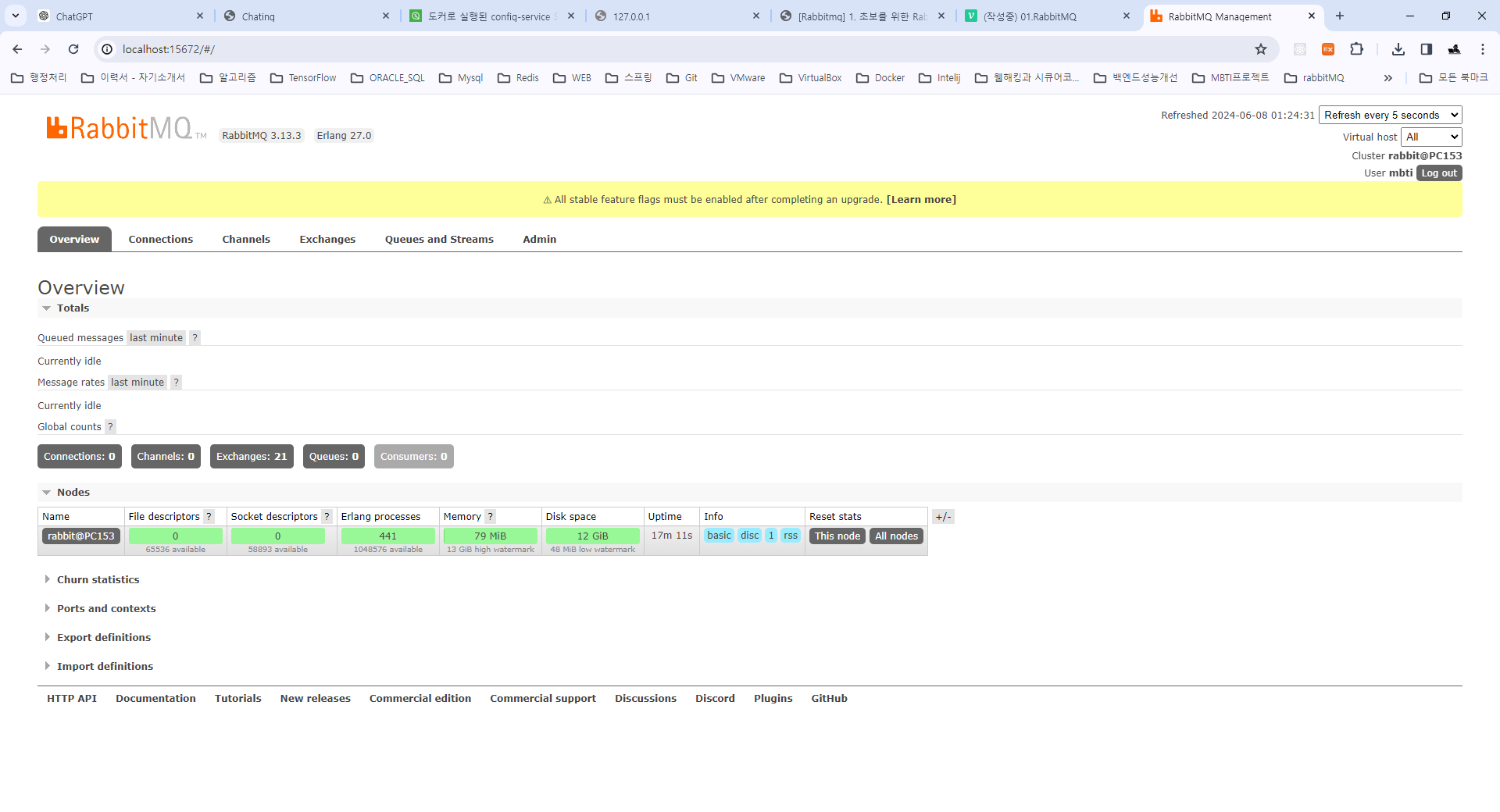This screenshot has width=1500, height=812.
Task: Open the Documentation footer link
Action: click(x=156, y=699)
